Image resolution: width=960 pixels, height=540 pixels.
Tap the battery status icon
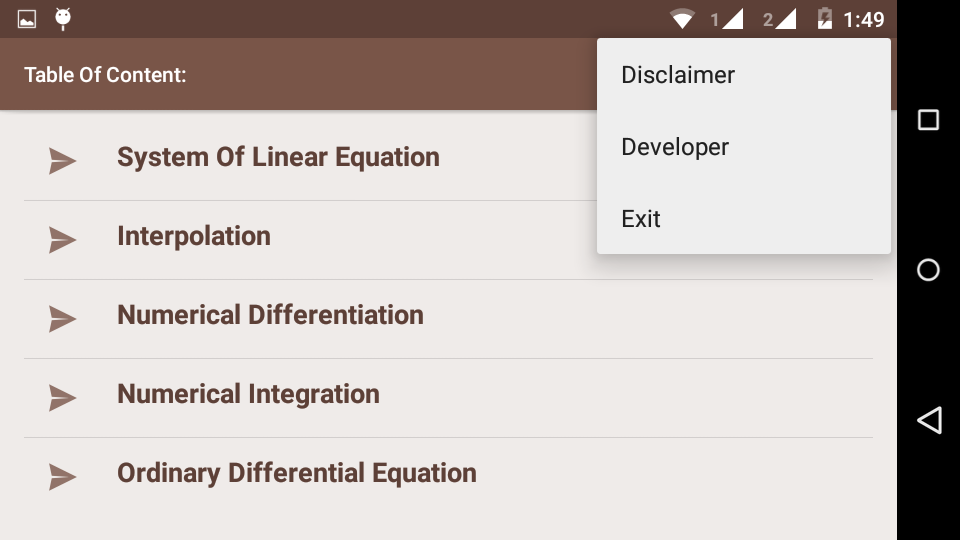[x=825, y=19]
